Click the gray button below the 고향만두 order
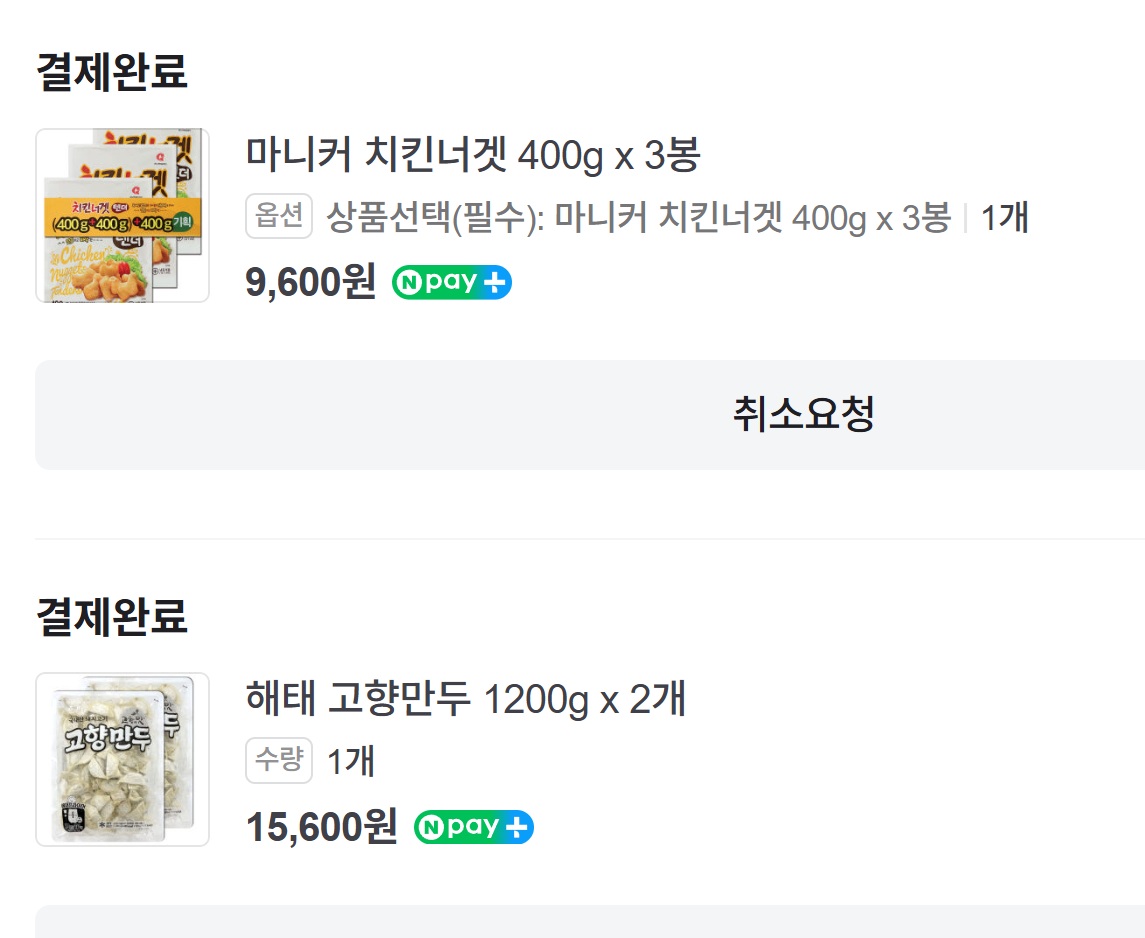The width and height of the screenshot is (1145, 938). pos(590,924)
